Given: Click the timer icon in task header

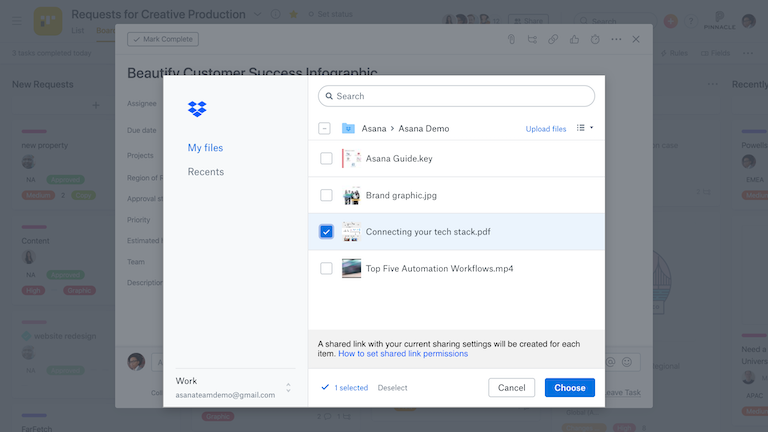Looking at the screenshot, I should (595, 39).
